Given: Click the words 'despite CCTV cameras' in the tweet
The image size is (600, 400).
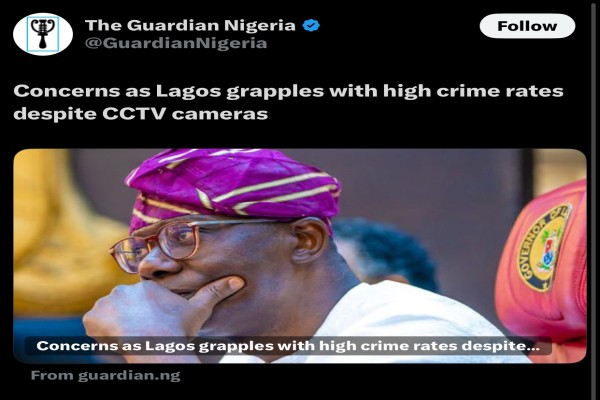Looking at the screenshot, I should 140,114.
